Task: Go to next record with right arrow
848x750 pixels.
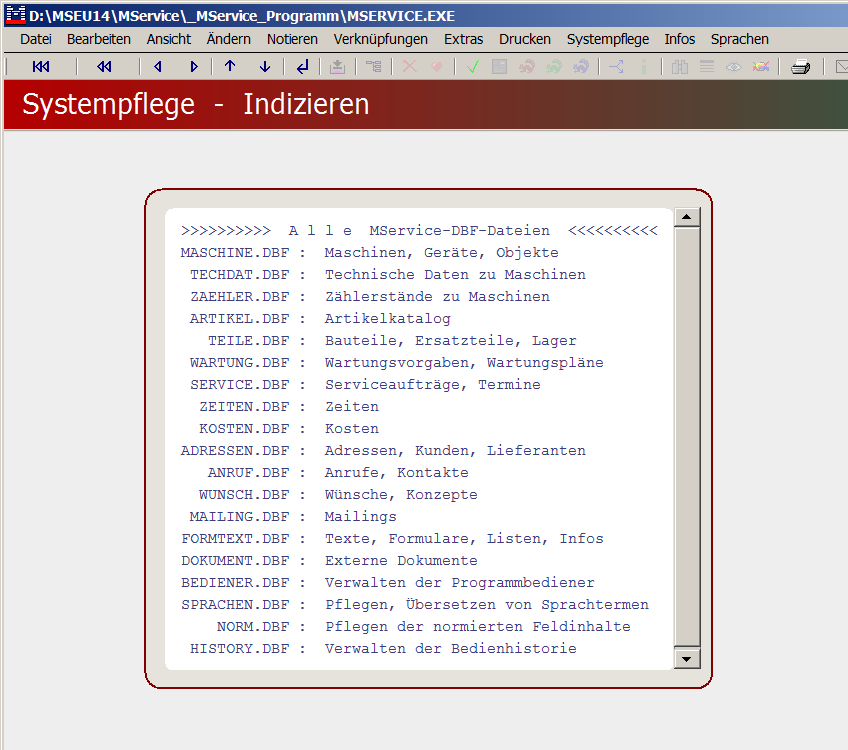Action: click(x=194, y=67)
